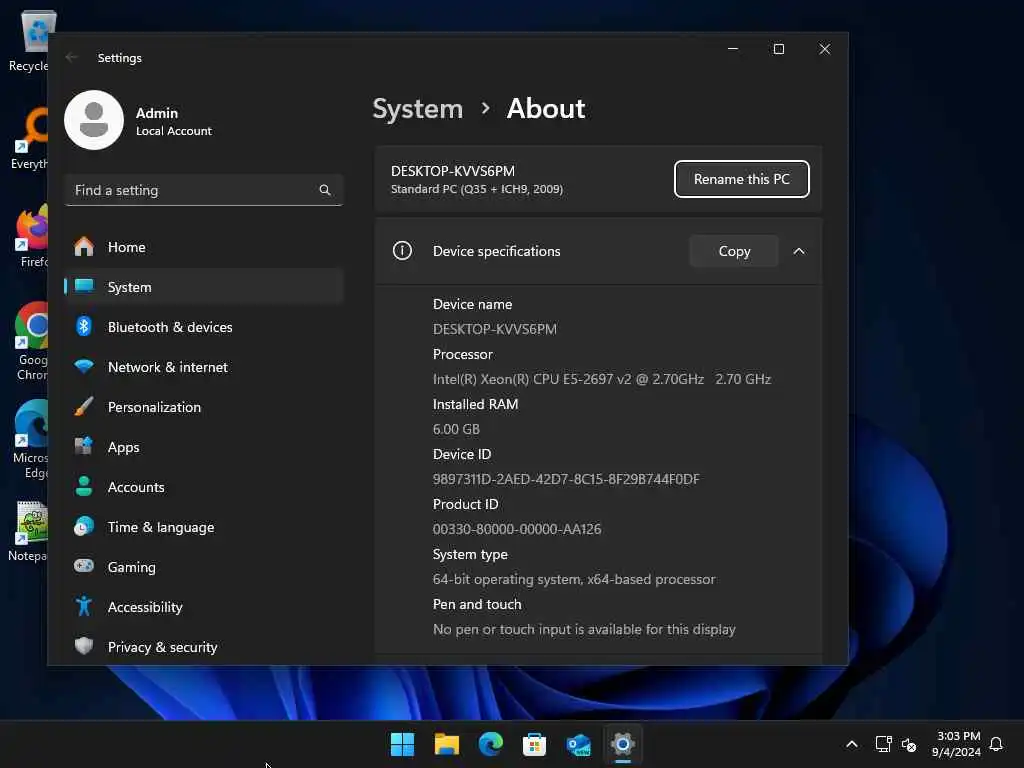Maximize the Settings window
The image size is (1024, 768).
(778, 49)
